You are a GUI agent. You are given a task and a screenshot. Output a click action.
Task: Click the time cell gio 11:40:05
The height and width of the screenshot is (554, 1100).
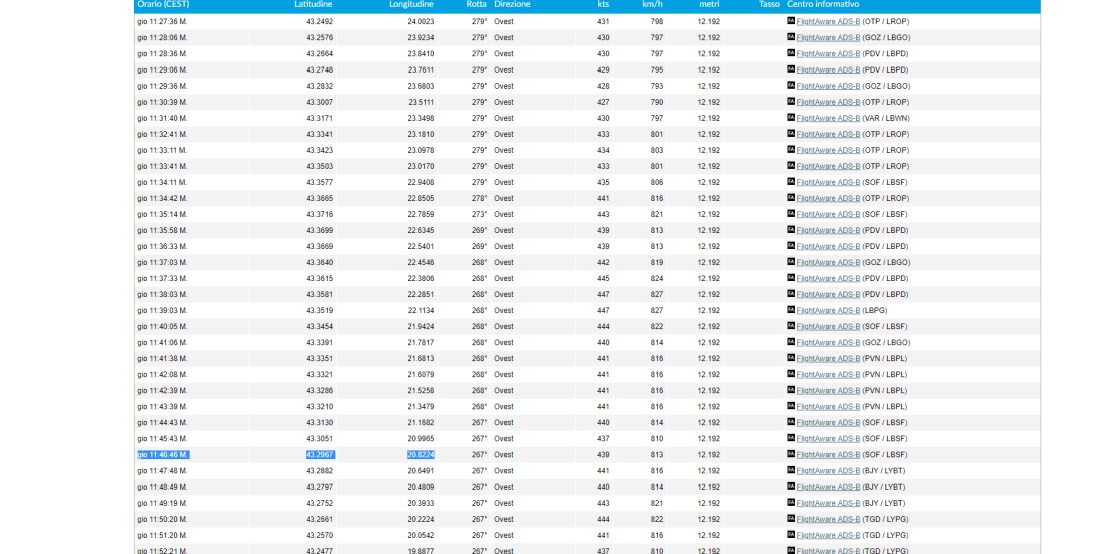[162, 327]
